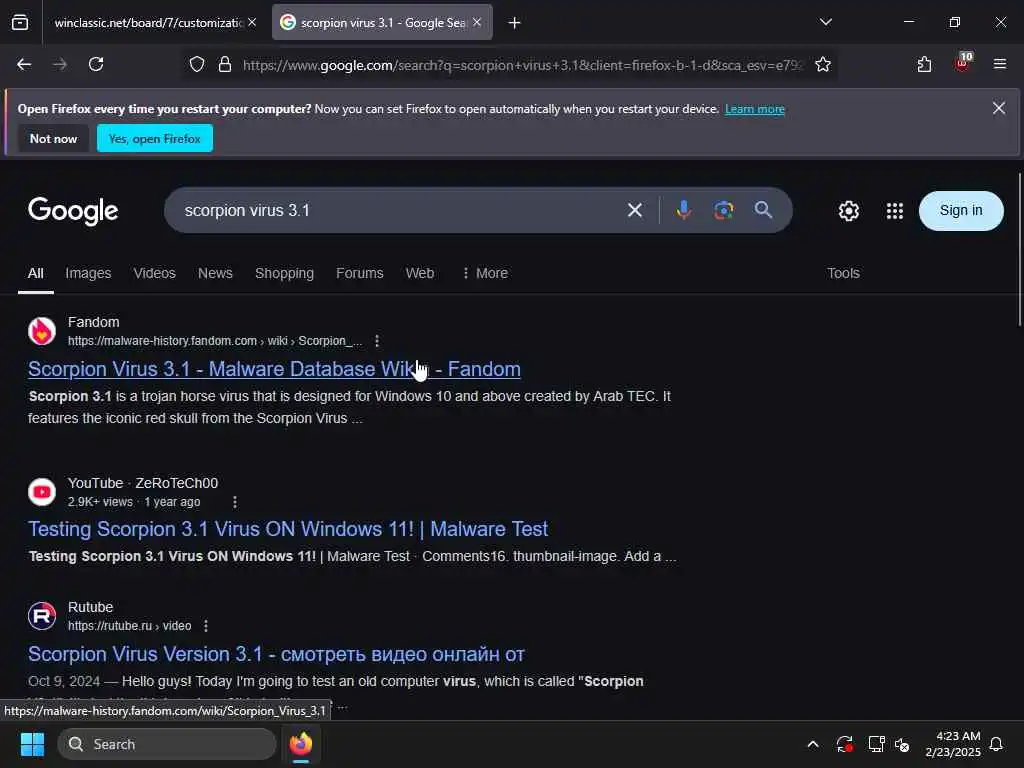Open Scorpion Virus Version 3.1 Rutube link

pos(276,654)
